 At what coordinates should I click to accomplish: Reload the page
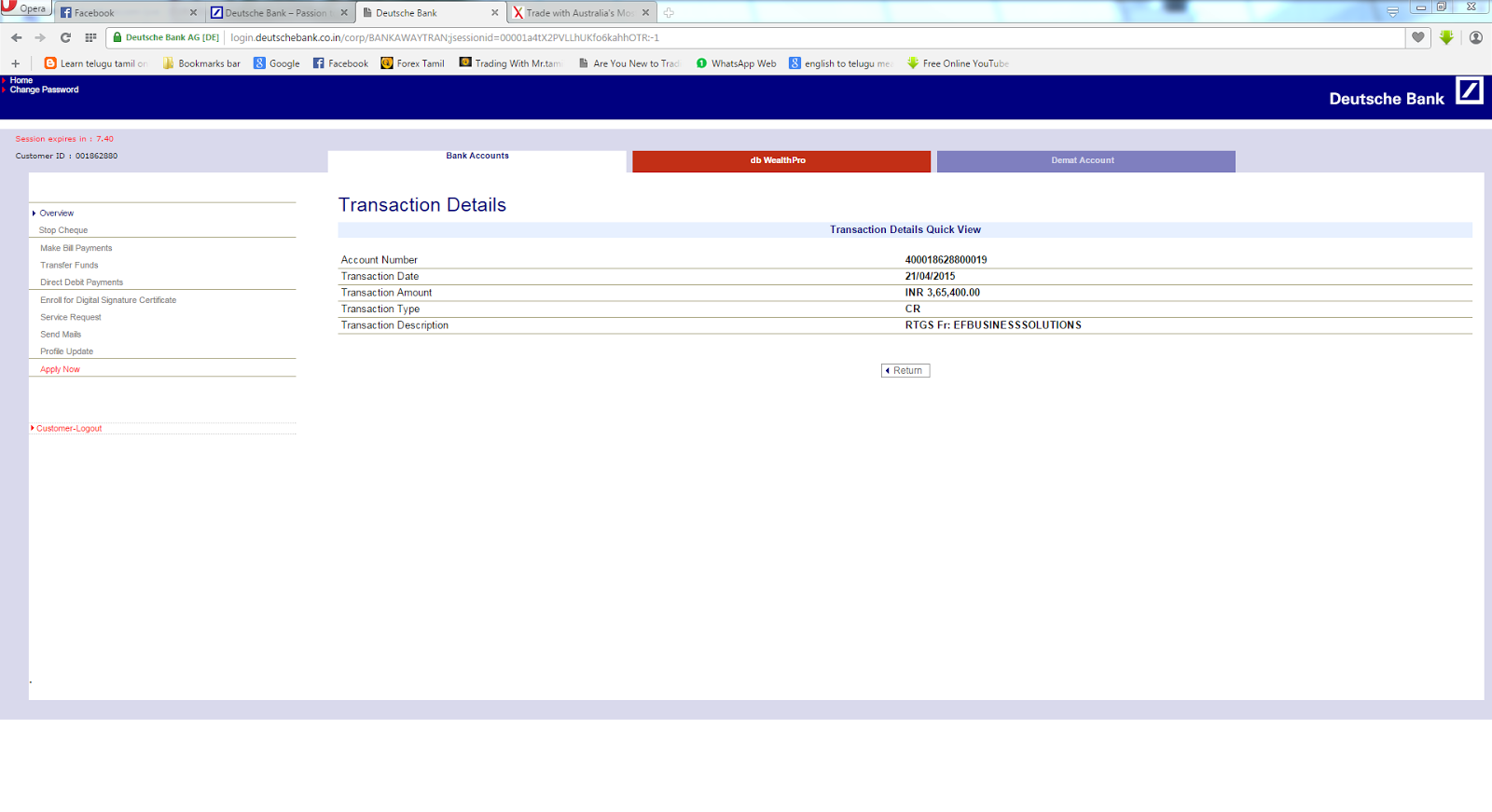tap(65, 37)
